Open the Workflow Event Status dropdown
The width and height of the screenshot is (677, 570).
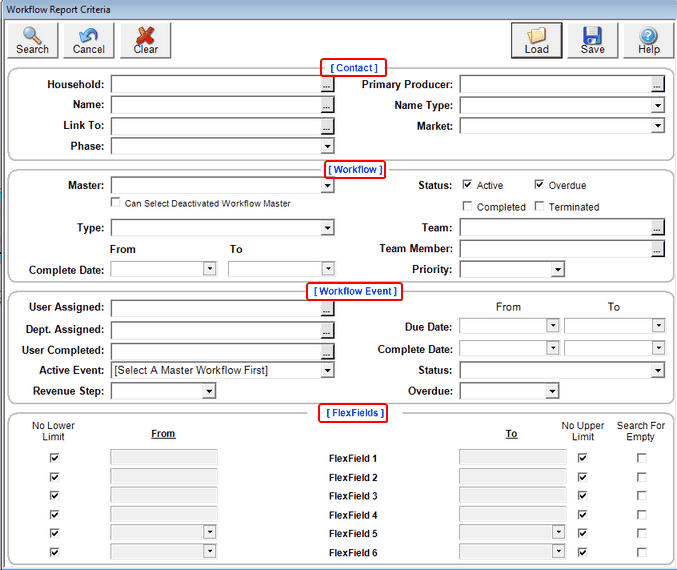pos(657,370)
